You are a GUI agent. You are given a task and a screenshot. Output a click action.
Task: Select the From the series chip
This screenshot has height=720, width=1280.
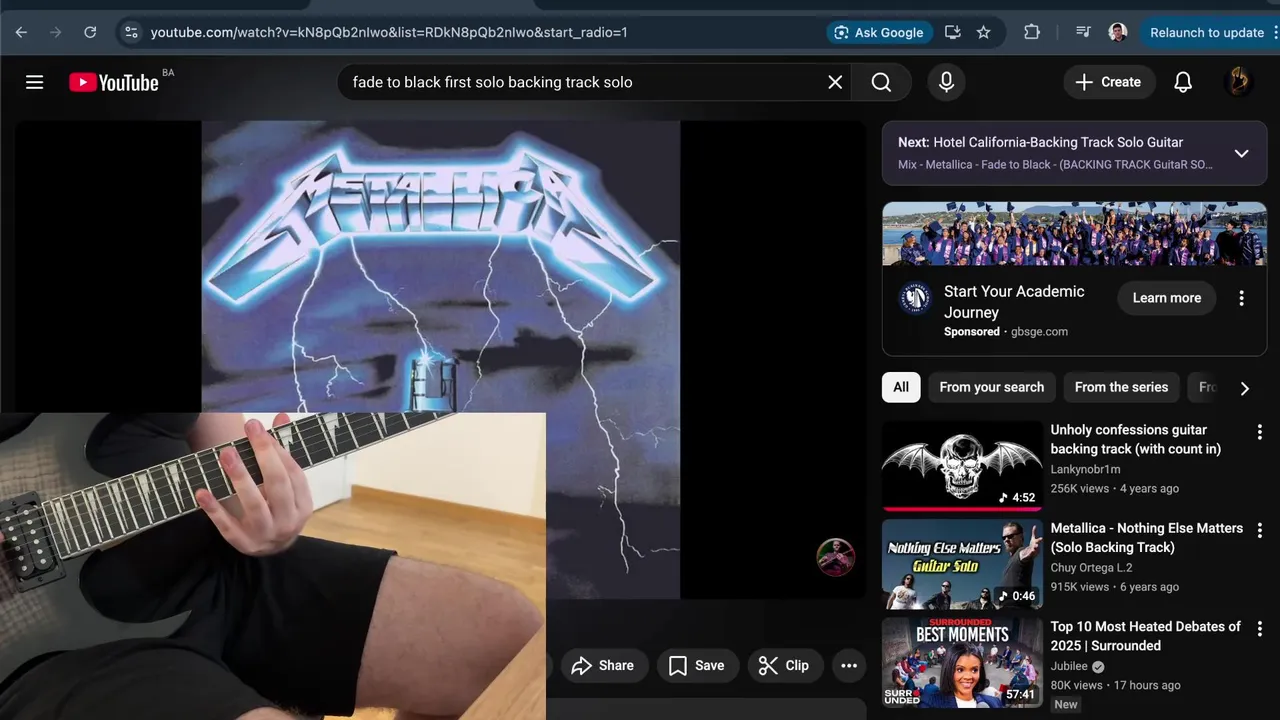[1121, 387]
